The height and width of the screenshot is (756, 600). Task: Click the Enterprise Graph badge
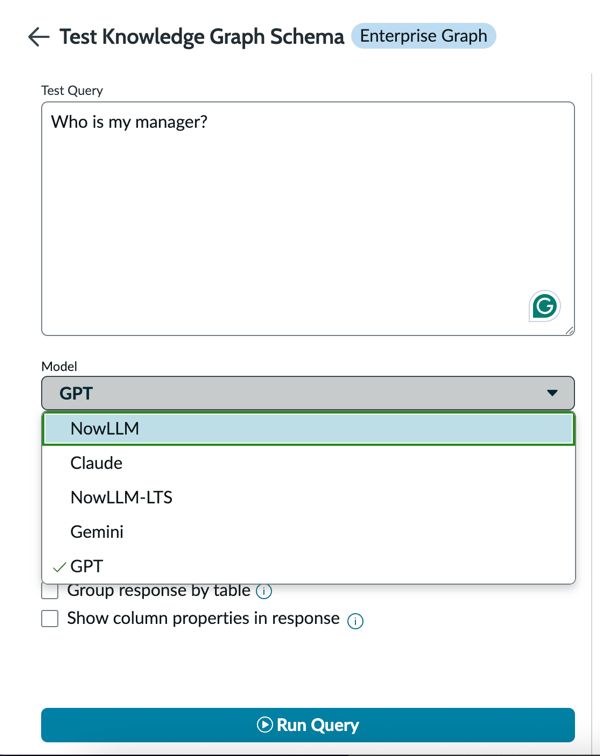423,36
